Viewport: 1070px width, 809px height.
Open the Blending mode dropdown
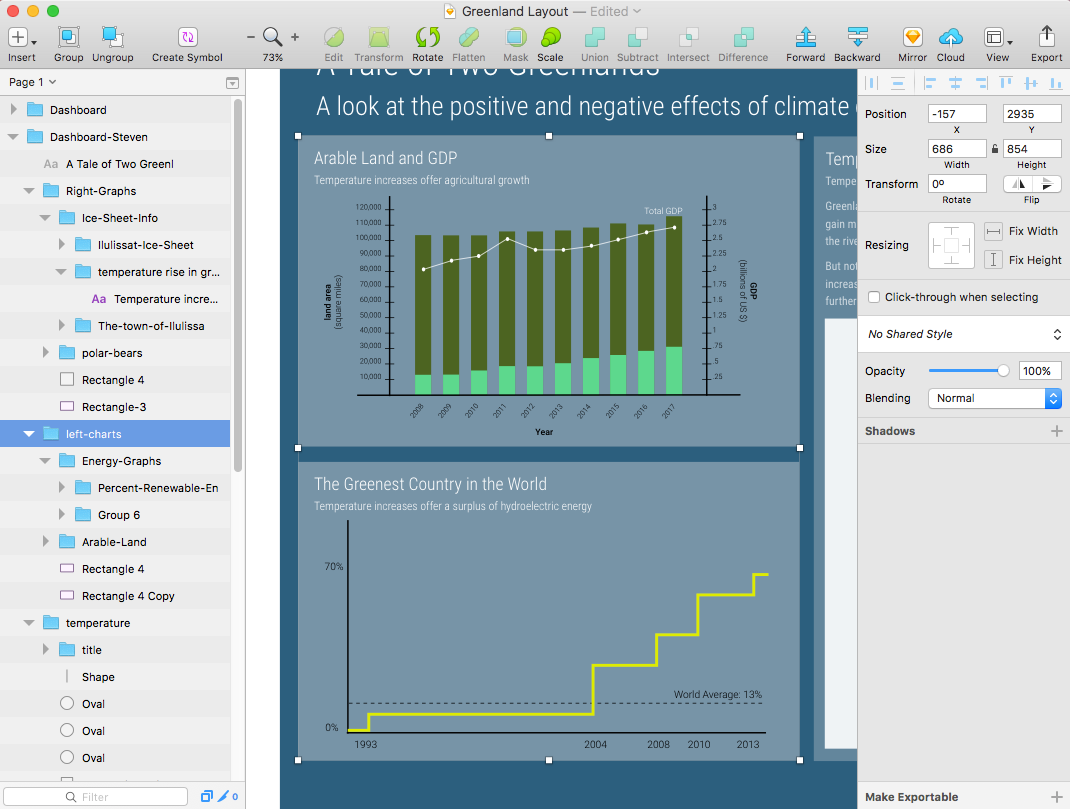(x=994, y=398)
